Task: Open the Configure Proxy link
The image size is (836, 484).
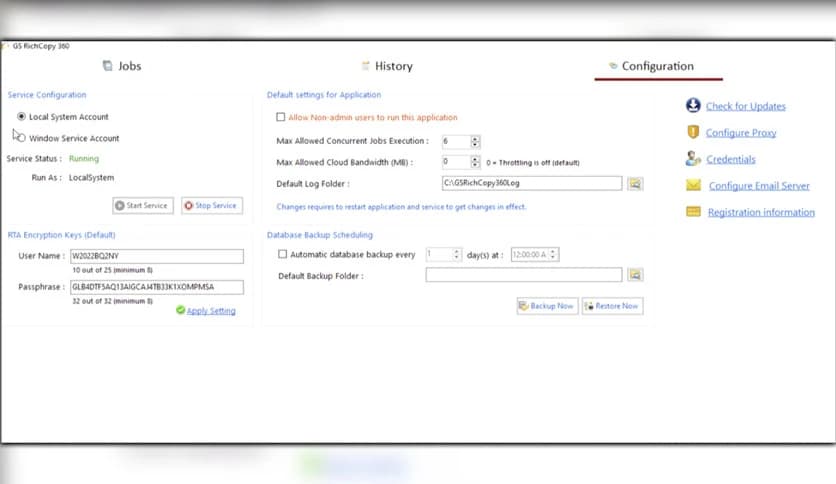Action: click(741, 133)
